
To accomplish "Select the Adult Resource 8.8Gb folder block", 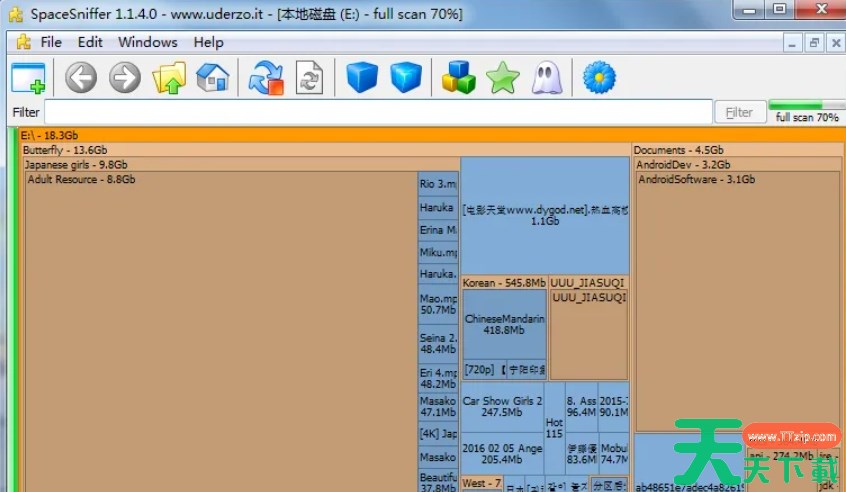I will click(220, 330).
